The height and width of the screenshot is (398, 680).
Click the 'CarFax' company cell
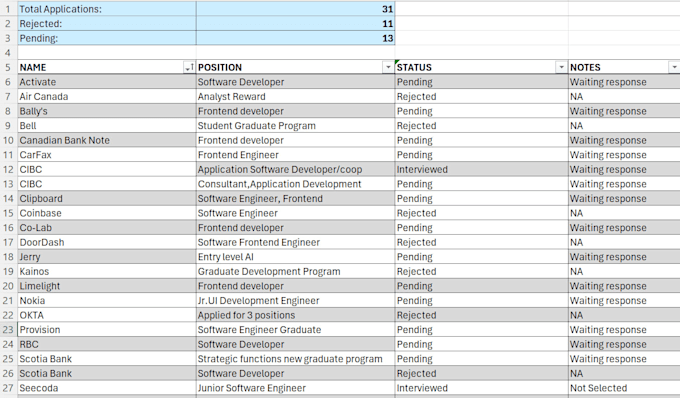point(107,155)
